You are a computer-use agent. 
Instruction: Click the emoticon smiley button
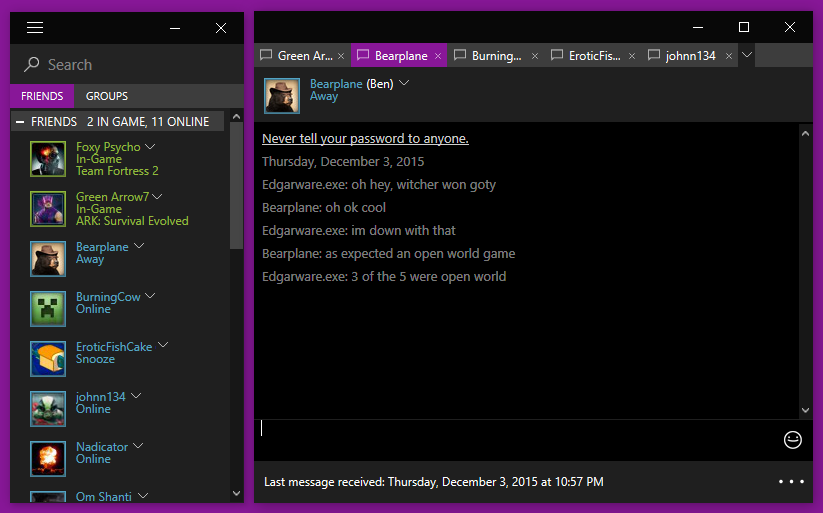793,439
